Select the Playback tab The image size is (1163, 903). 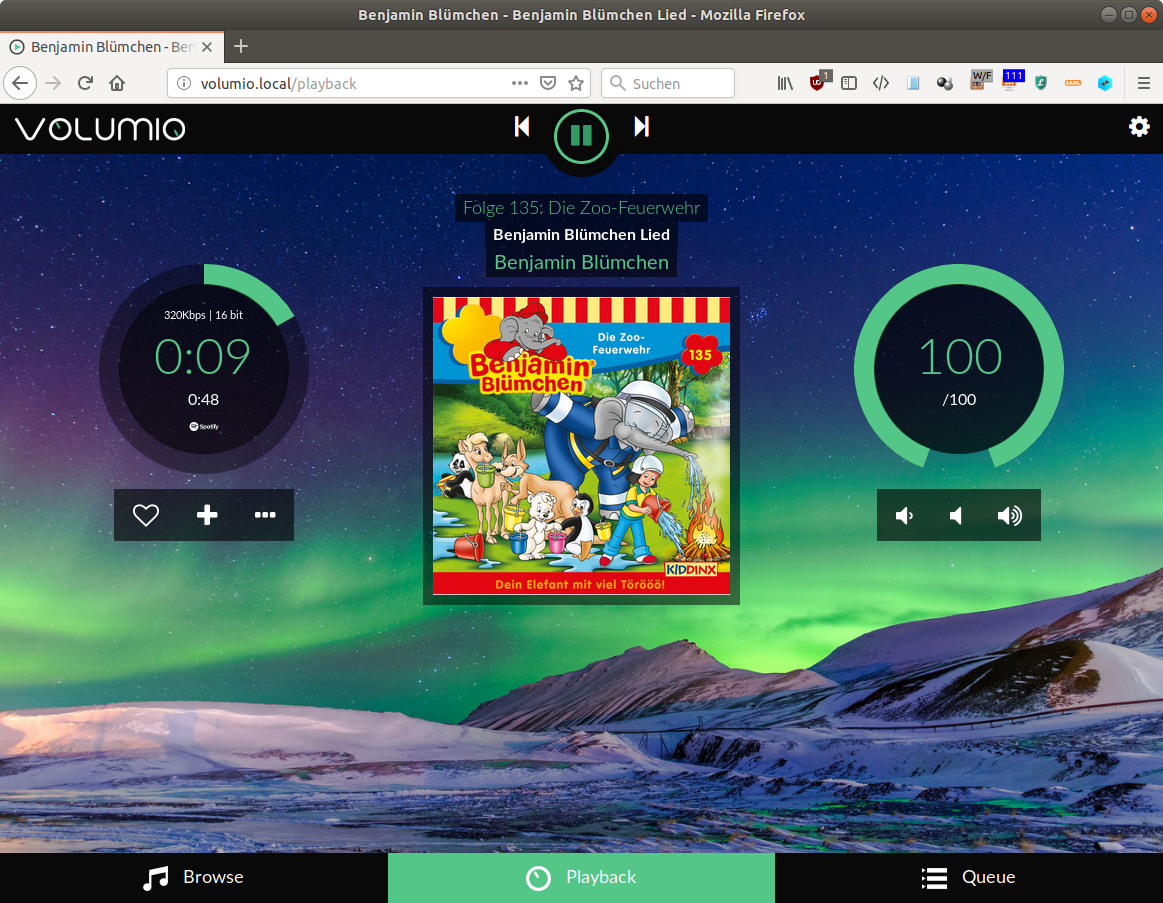(582, 878)
